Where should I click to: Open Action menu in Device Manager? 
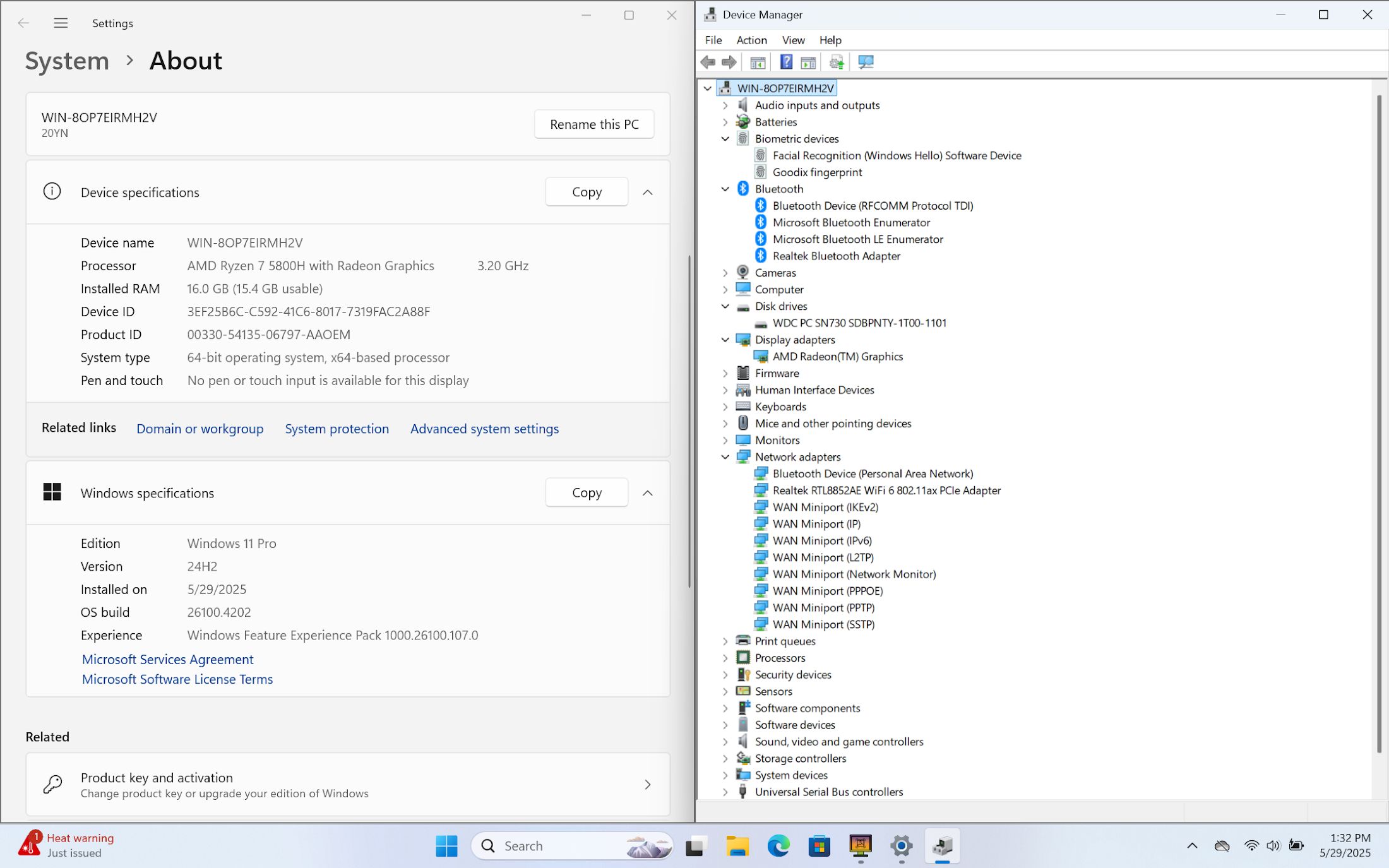[x=751, y=40]
